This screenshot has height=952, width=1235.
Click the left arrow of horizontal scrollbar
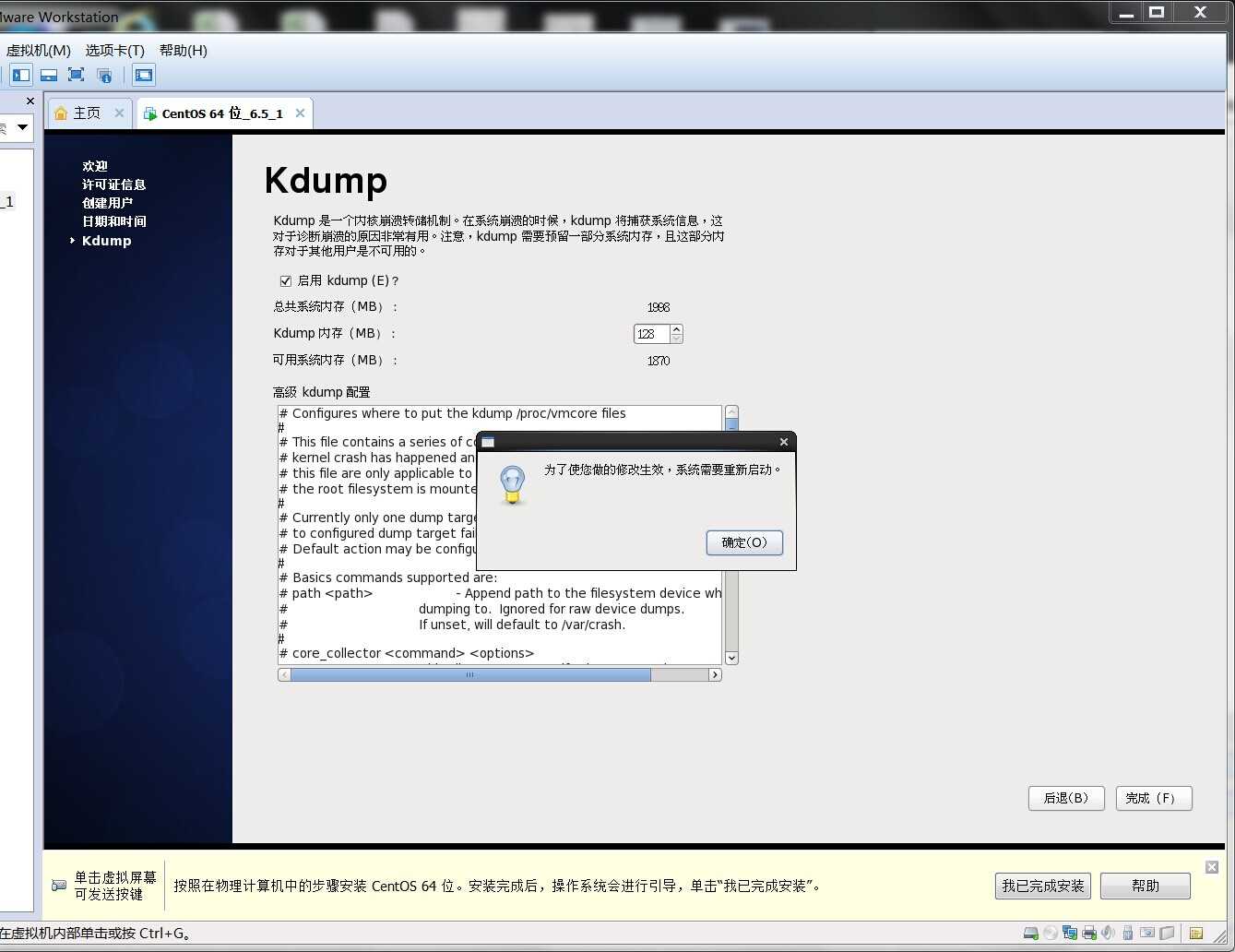284,674
